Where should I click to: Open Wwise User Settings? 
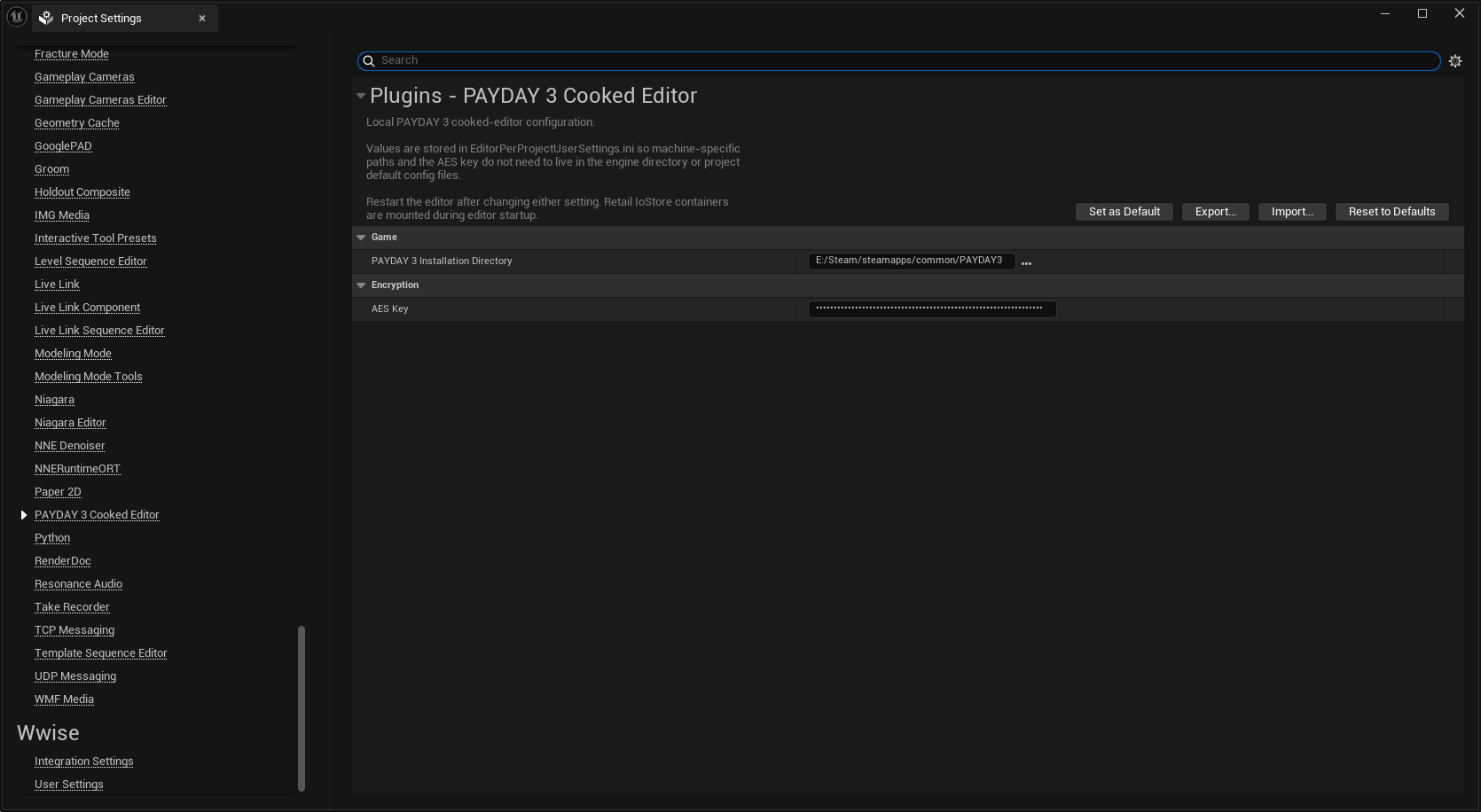[x=69, y=785]
